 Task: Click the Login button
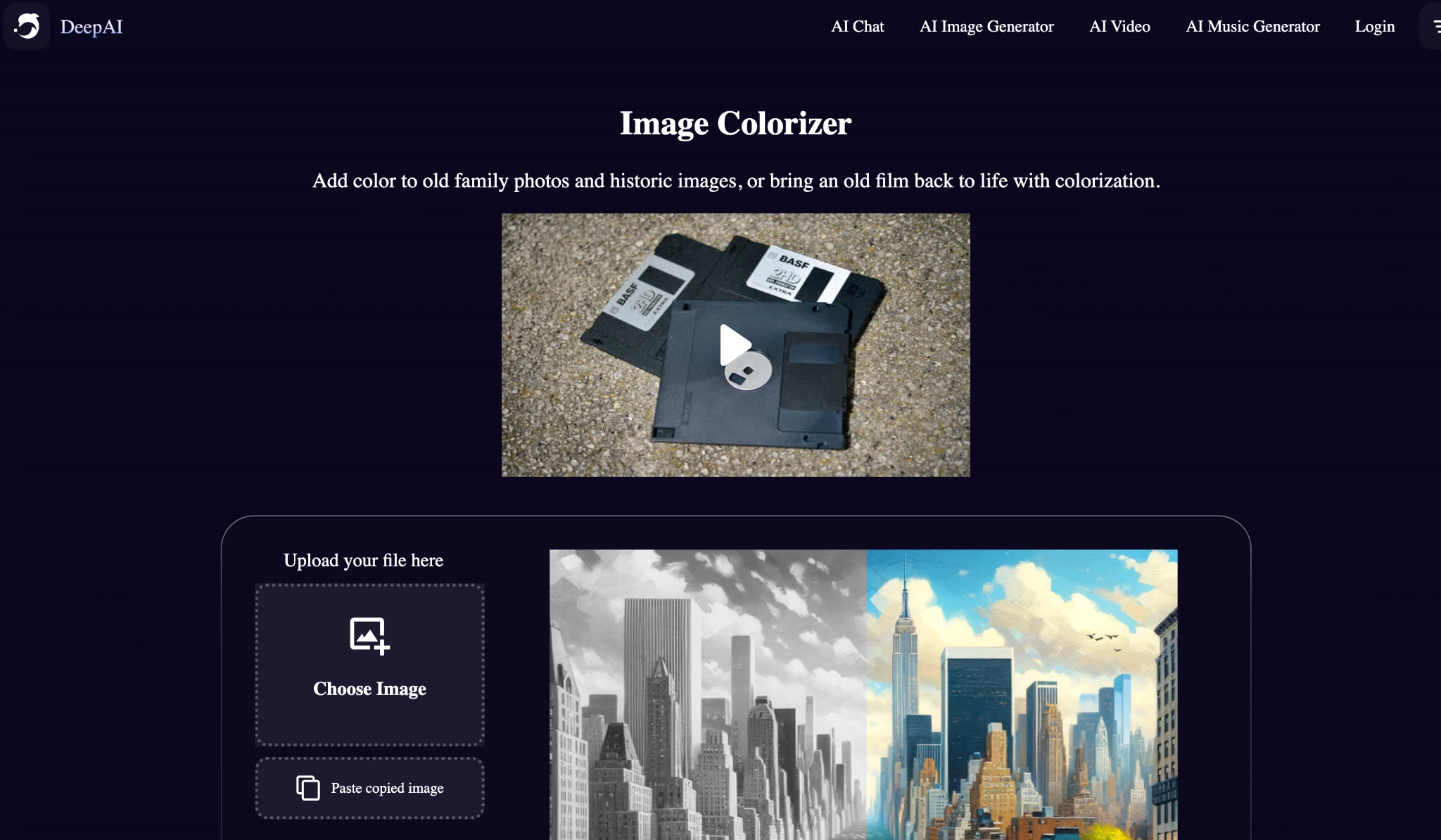tap(1375, 26)
